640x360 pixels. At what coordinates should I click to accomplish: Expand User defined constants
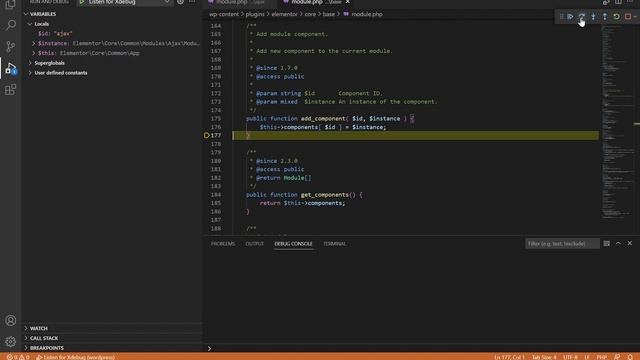click(x=30, y=73)
